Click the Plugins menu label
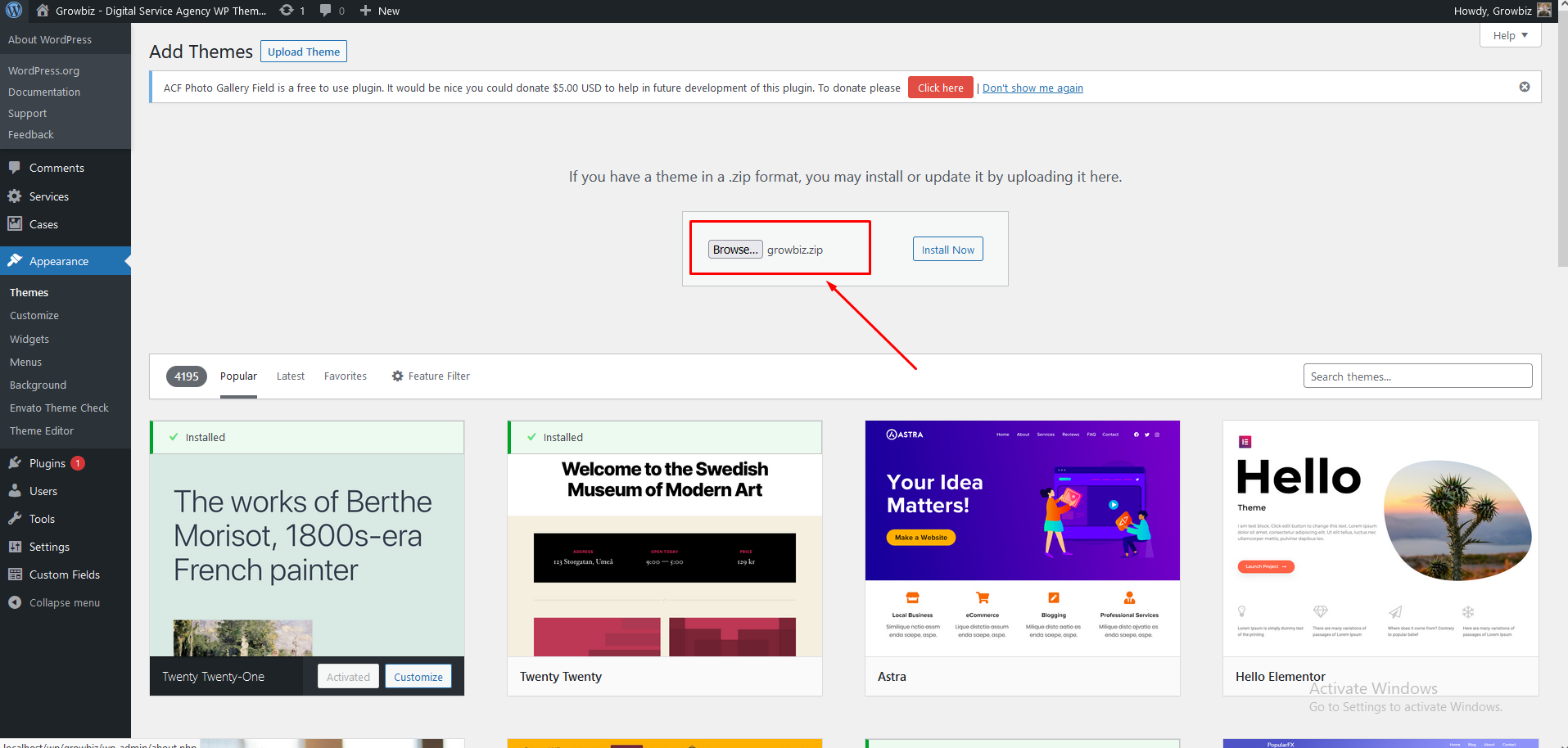 point(47,463)
